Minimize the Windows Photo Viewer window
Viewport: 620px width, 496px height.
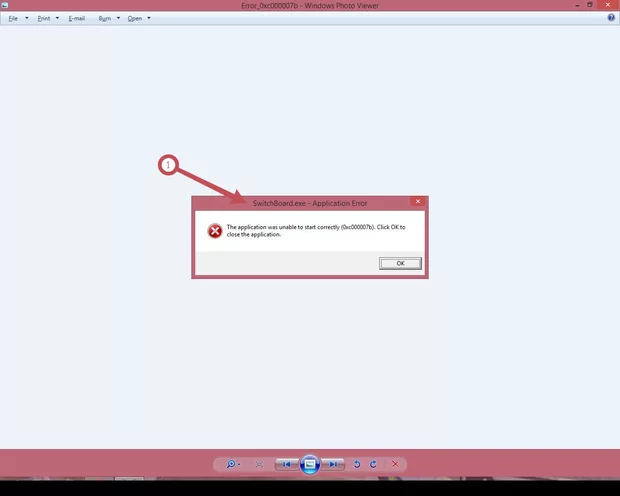click(x=577, y=5)
